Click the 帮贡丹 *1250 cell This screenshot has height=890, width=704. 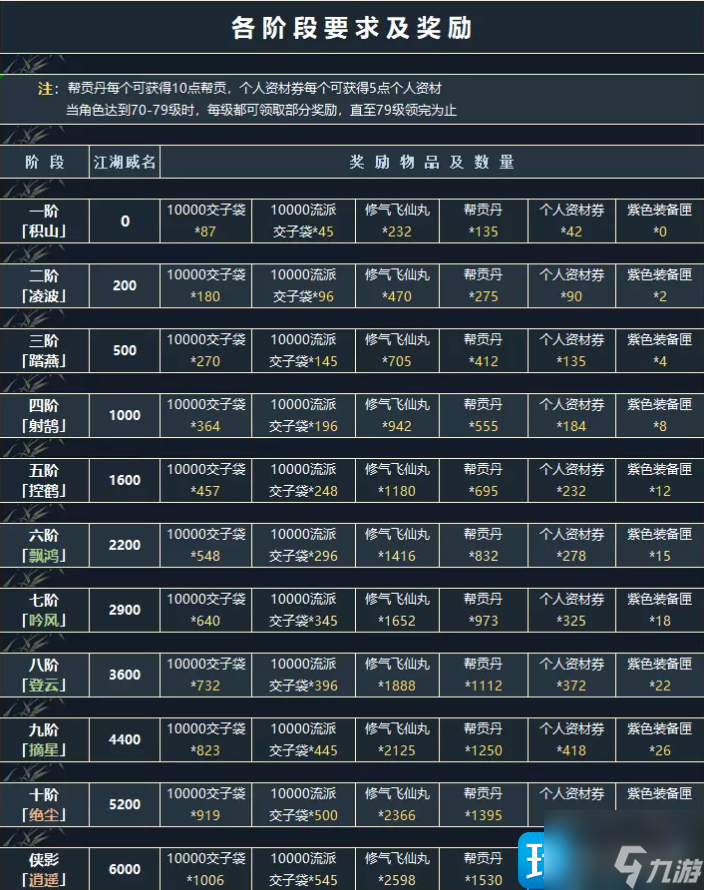click(483, 740)
